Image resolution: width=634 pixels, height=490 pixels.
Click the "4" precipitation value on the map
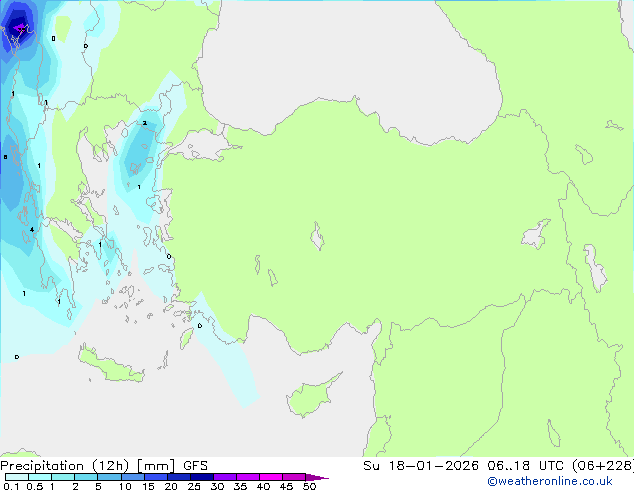[x=32, y=230]
